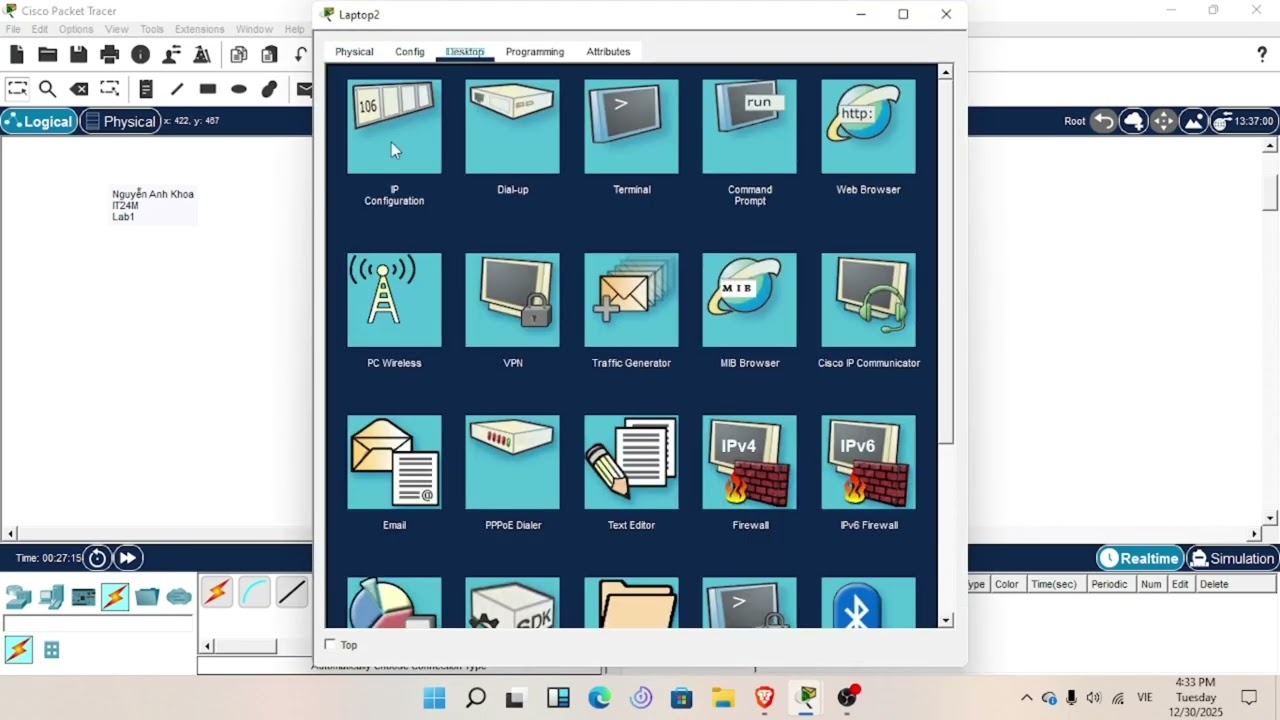
Task: Select the Desktop tab in Laptop2
Action: pos(465,52)
